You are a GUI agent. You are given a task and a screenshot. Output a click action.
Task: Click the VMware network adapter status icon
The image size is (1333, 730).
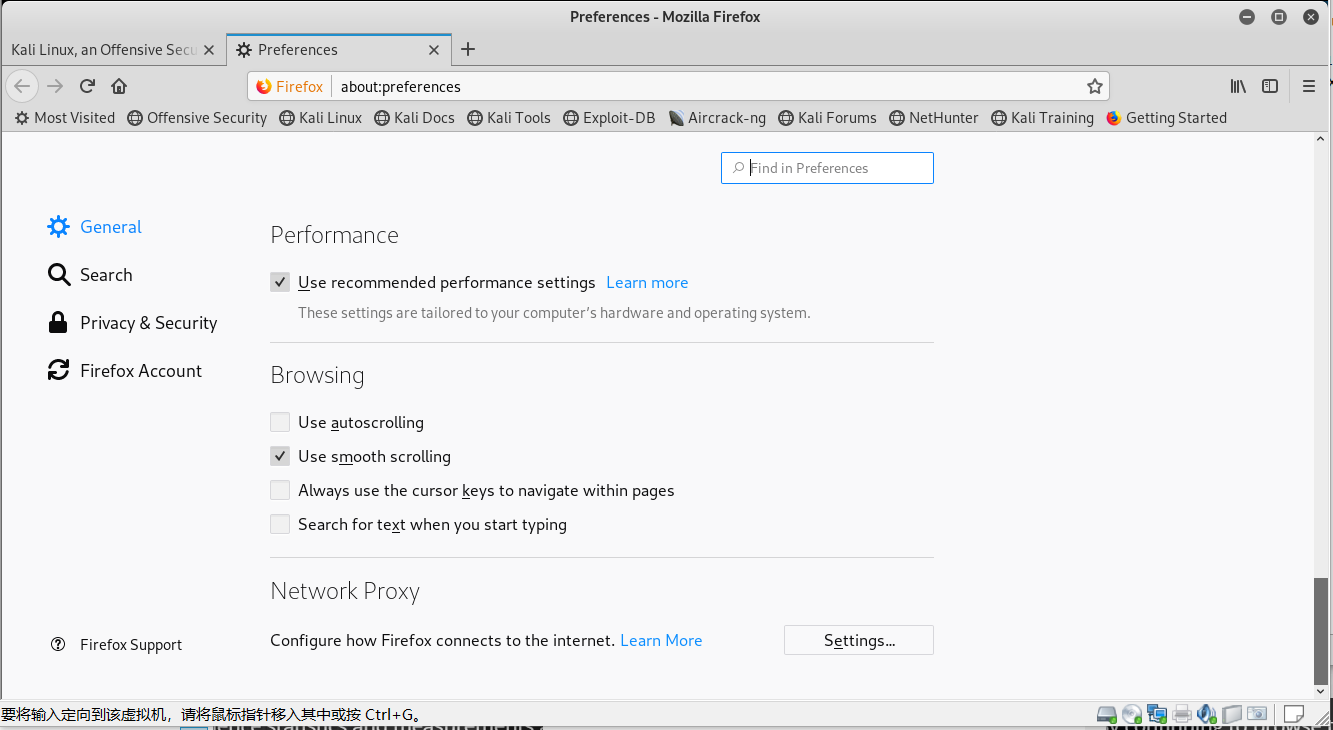[x=1157, y=714]
